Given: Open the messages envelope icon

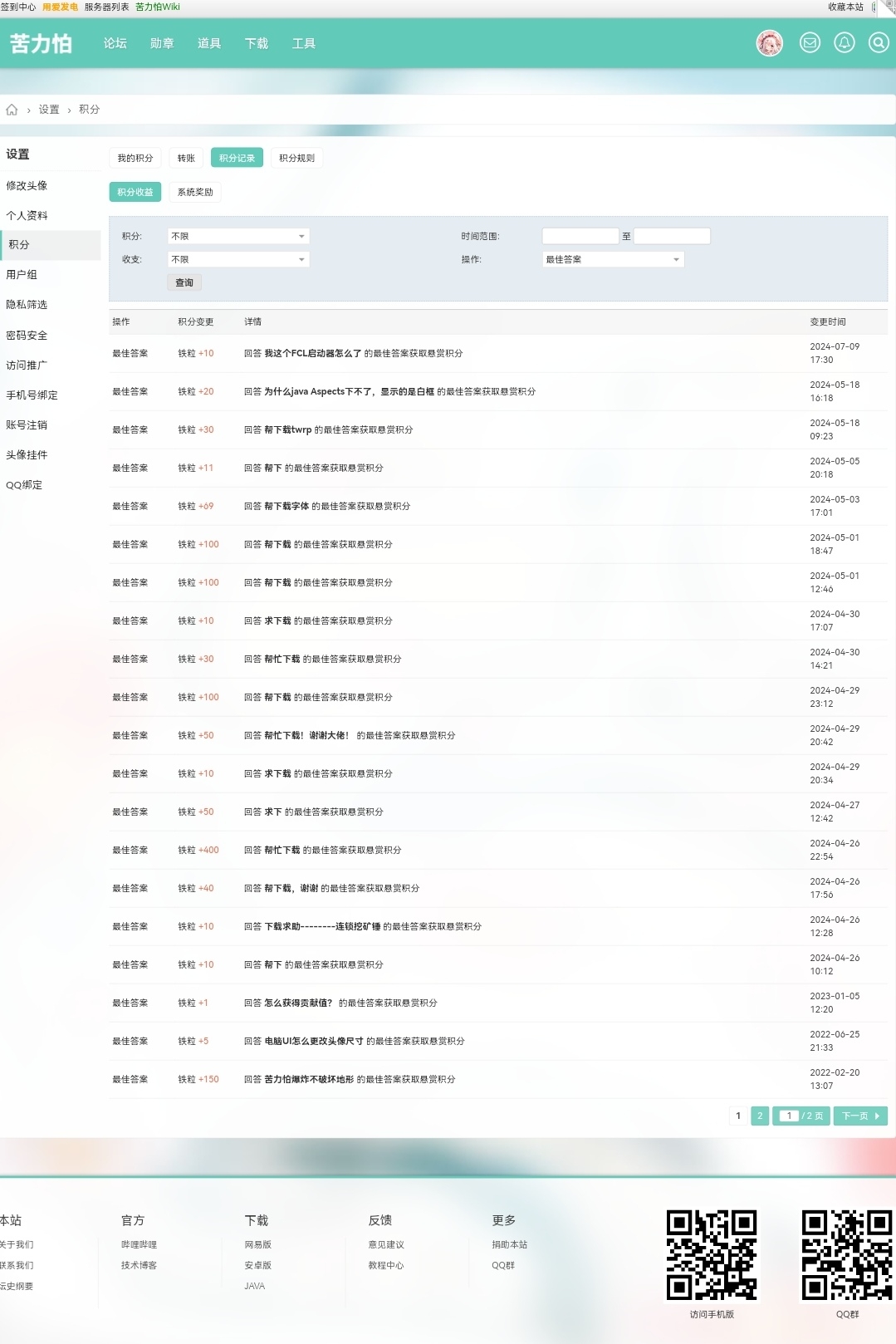Looking at the screenshot, I should [x=810, y=42].
